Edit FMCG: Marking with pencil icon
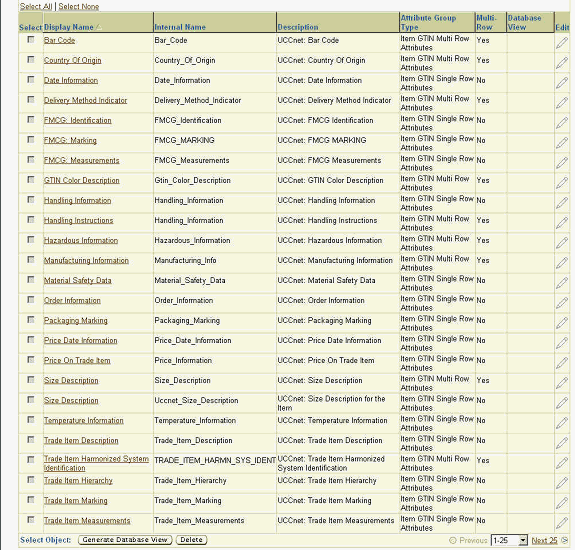The width and height of the screenshot is (575, 550). pyautogui.click(x=561, y=143)
